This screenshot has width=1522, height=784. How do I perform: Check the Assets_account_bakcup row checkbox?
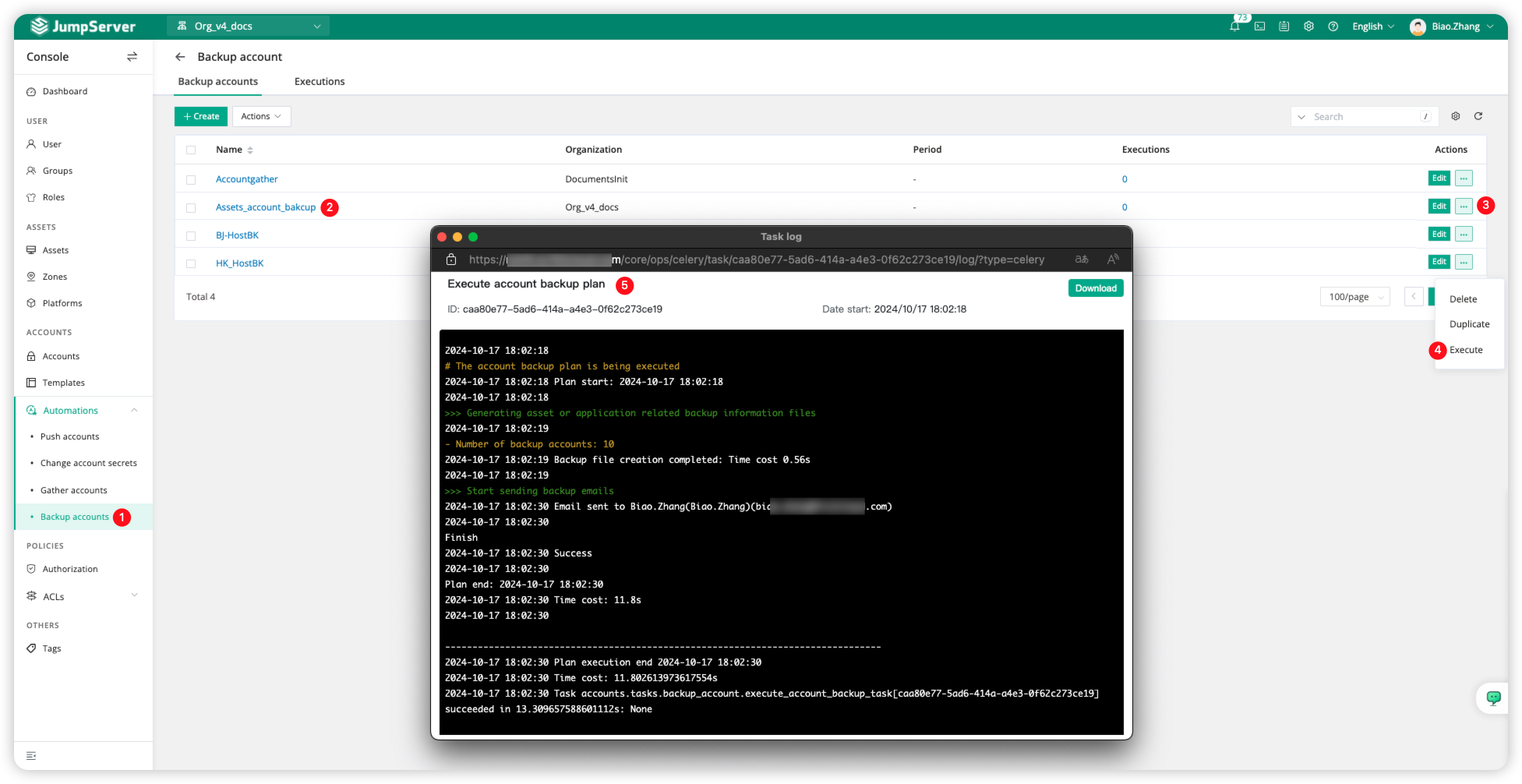pyautogui.click(x=191, y=207)
